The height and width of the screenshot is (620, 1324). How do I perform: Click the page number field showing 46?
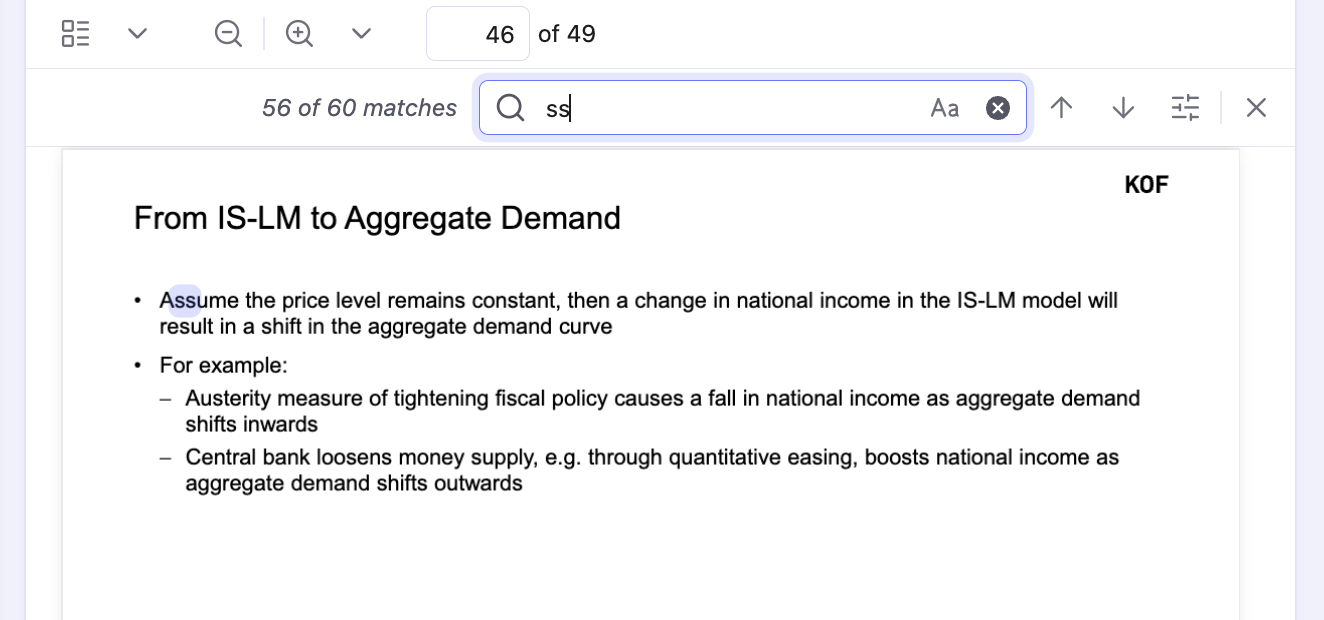(x=478, y=34)
